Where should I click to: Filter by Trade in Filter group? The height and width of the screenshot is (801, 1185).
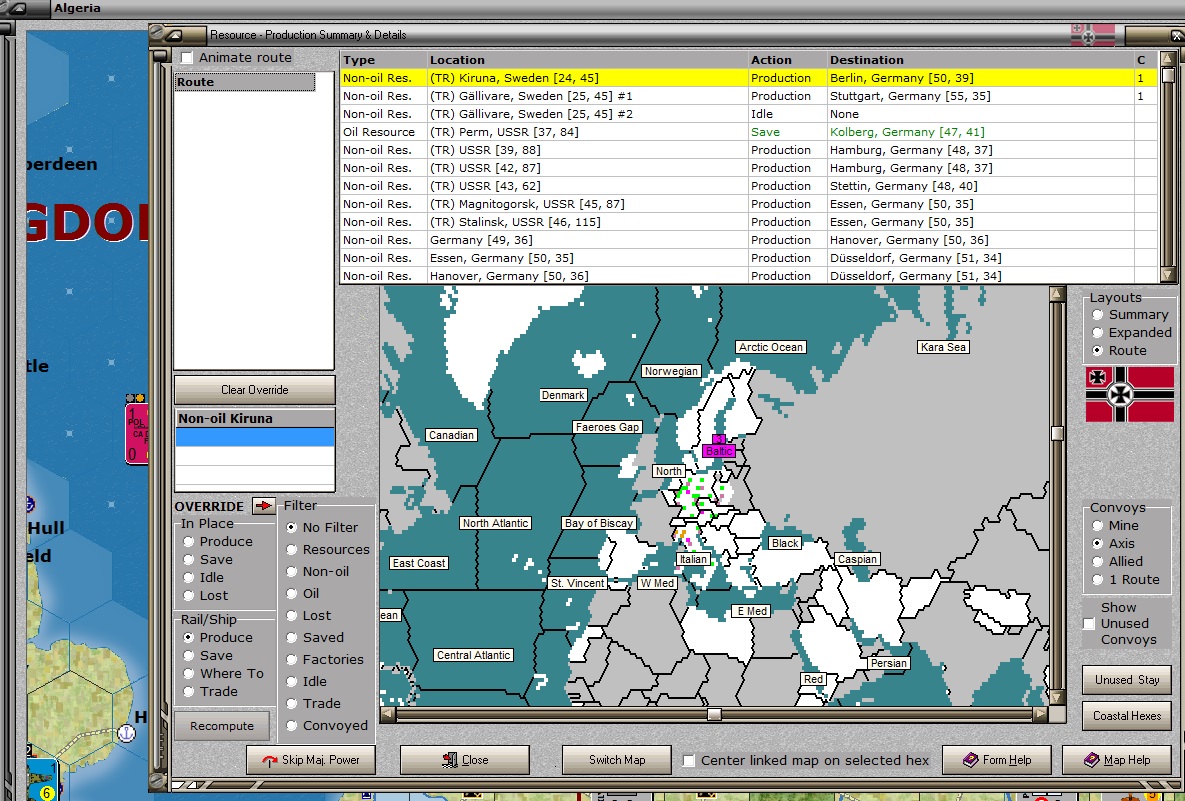click(292, 704)
